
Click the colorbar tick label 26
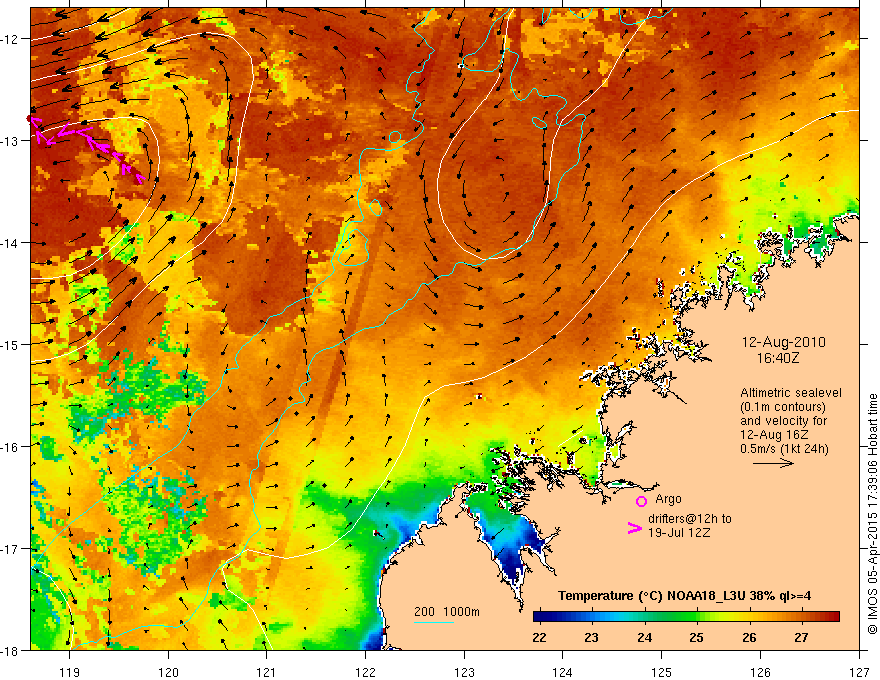749,637
